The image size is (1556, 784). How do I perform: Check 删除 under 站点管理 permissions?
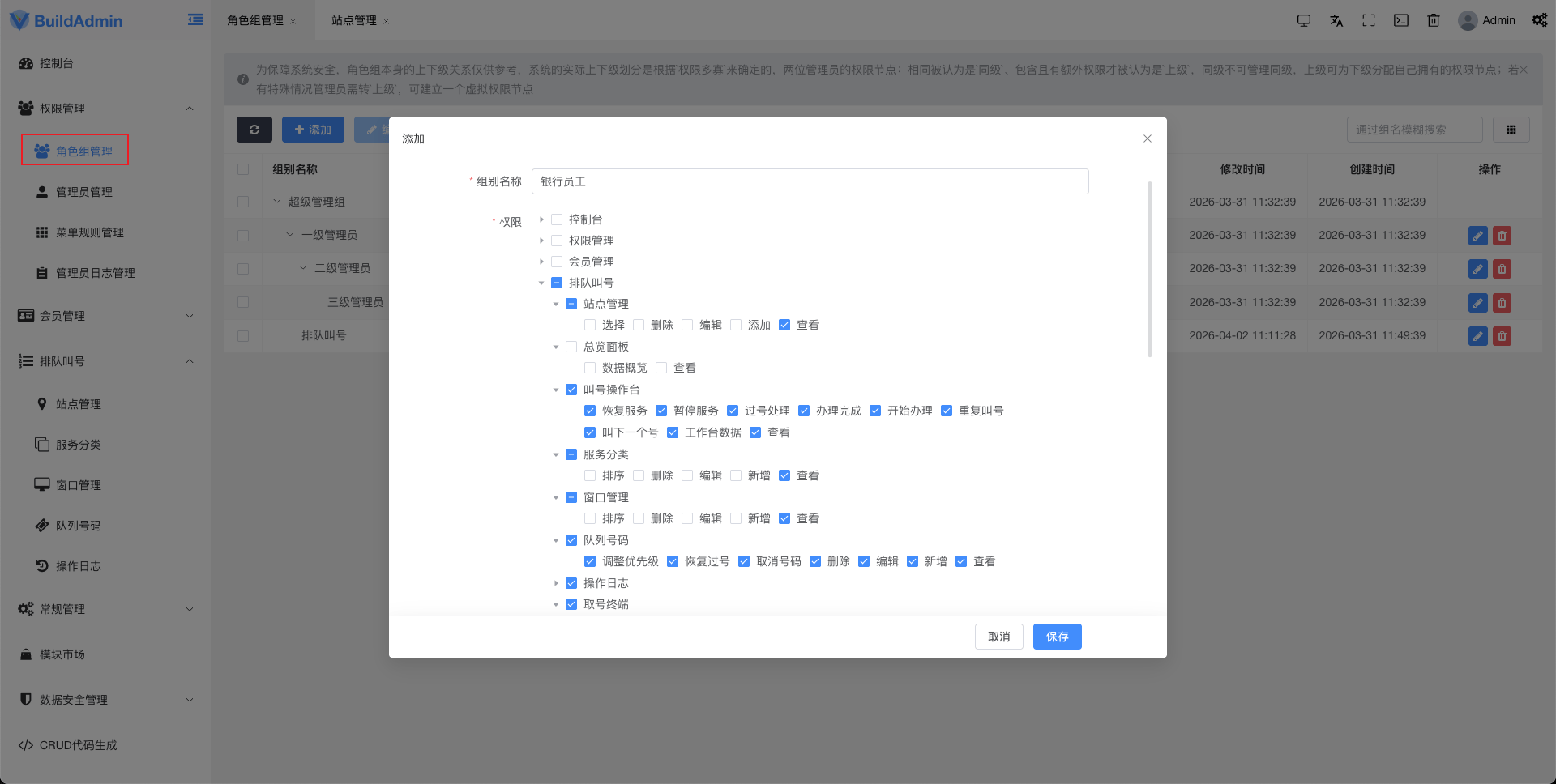click(x=639, y=325)
